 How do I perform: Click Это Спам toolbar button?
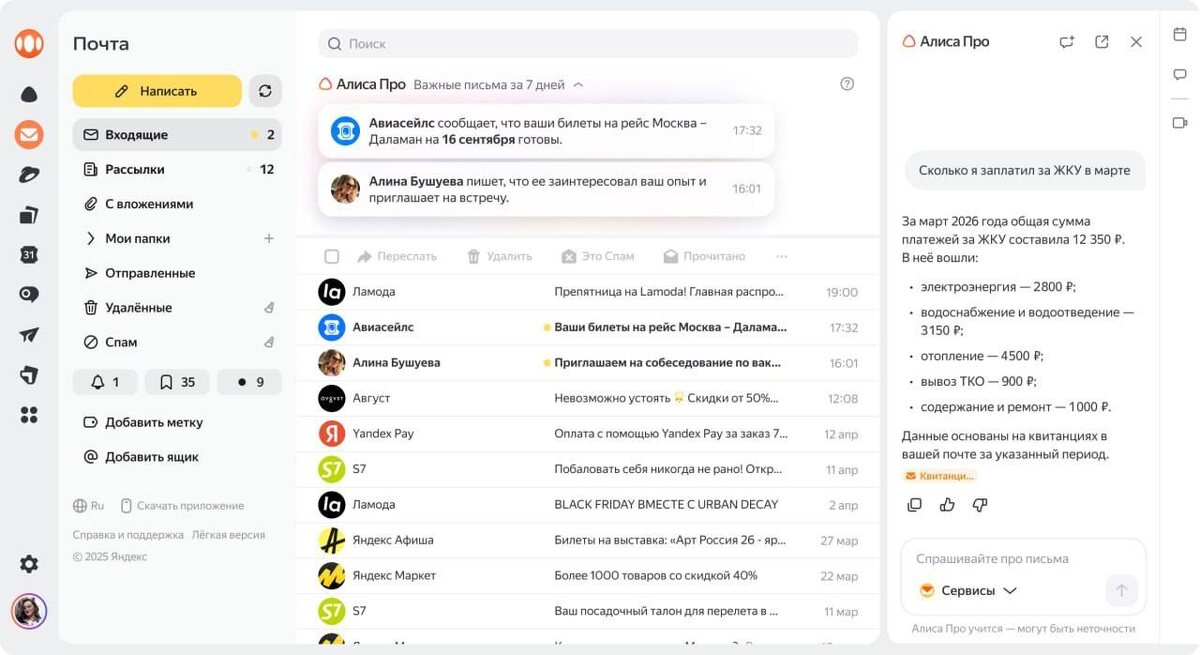coord(598,257)
